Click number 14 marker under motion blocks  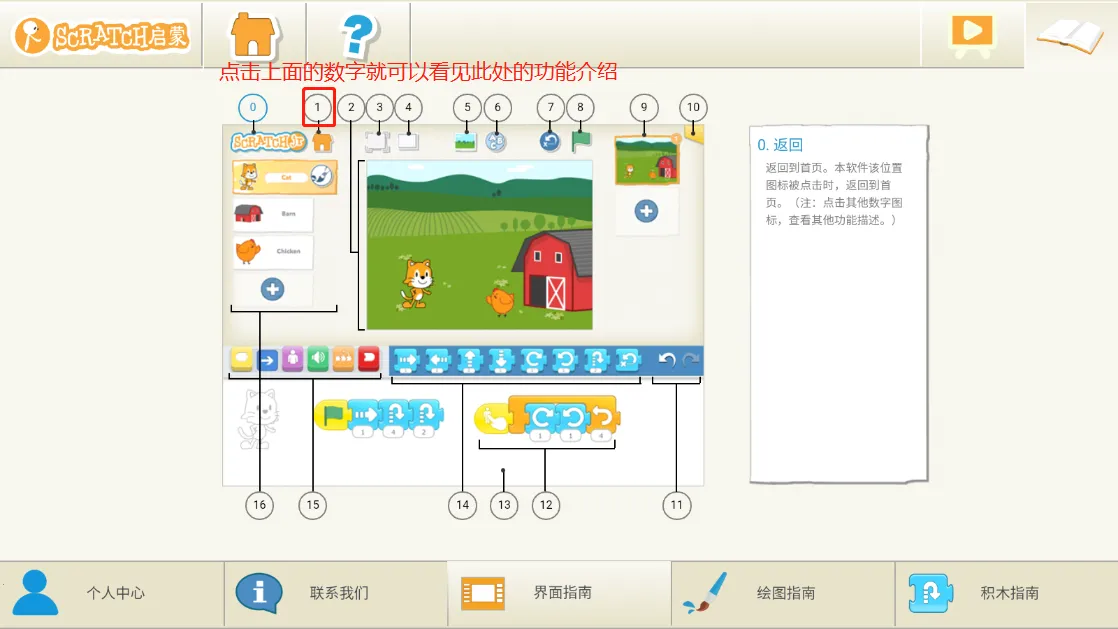[462, 505]
